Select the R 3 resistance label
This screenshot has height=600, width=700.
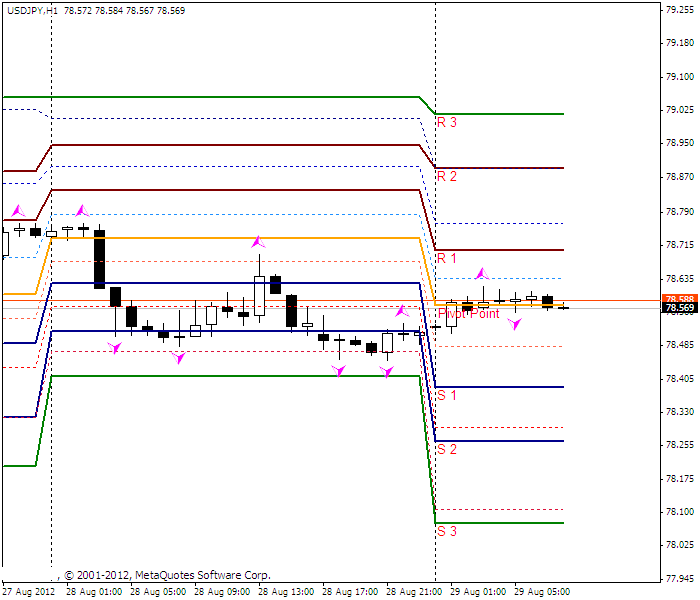pos(447,122)
